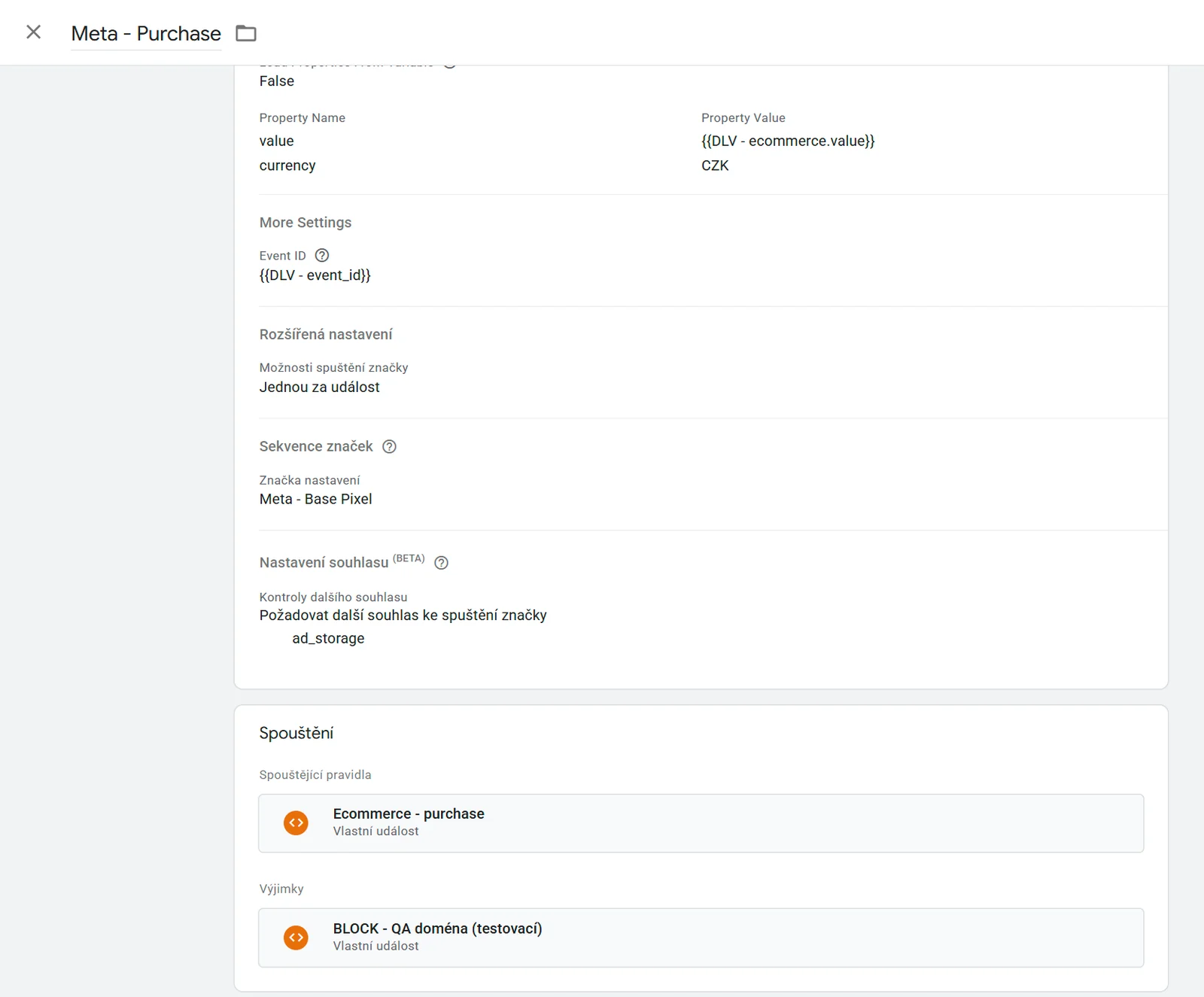Click the Výjimky label
The height and width of the screenshot is (997, 1204).
(281, 889)
